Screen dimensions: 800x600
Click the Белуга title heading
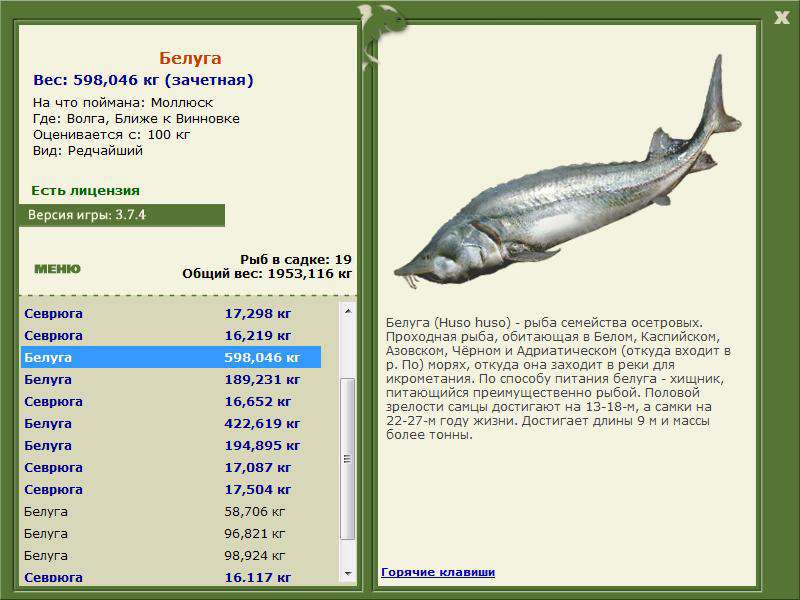tap(190, 58)
